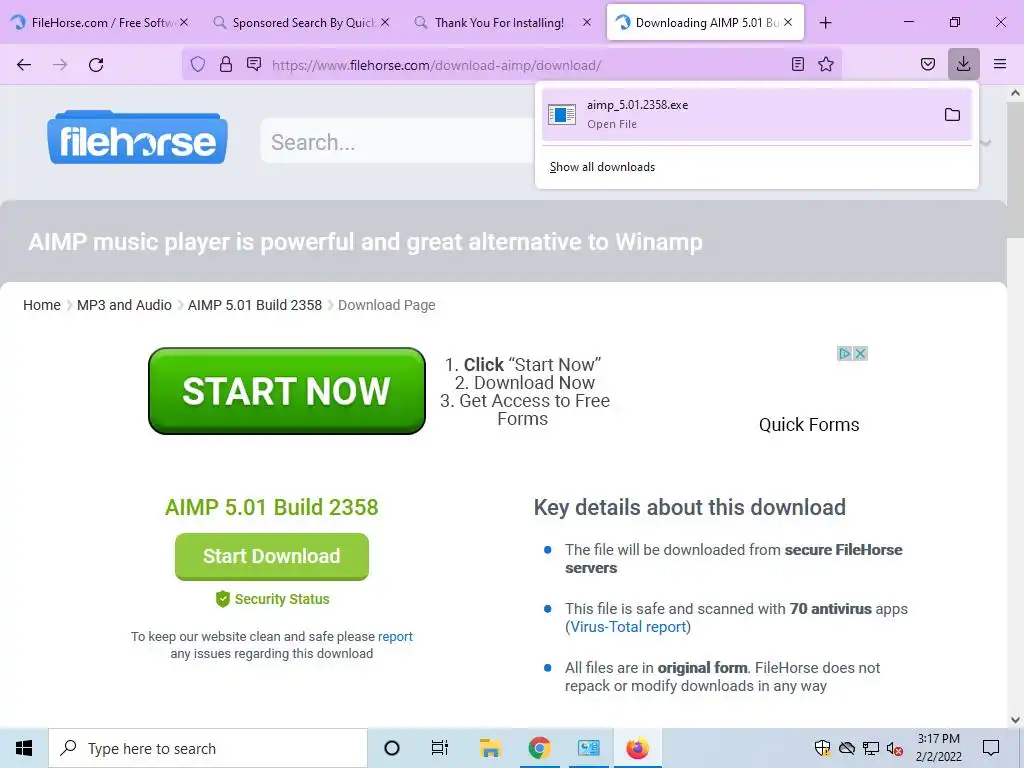
Task: Open the taskbar clock showing 3:17 PM
Action: [938, 748]
